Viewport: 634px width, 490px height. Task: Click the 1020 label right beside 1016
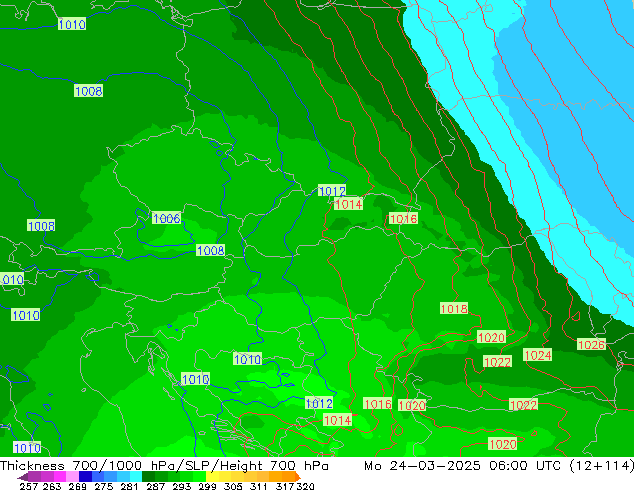click(x=412, y=406)
